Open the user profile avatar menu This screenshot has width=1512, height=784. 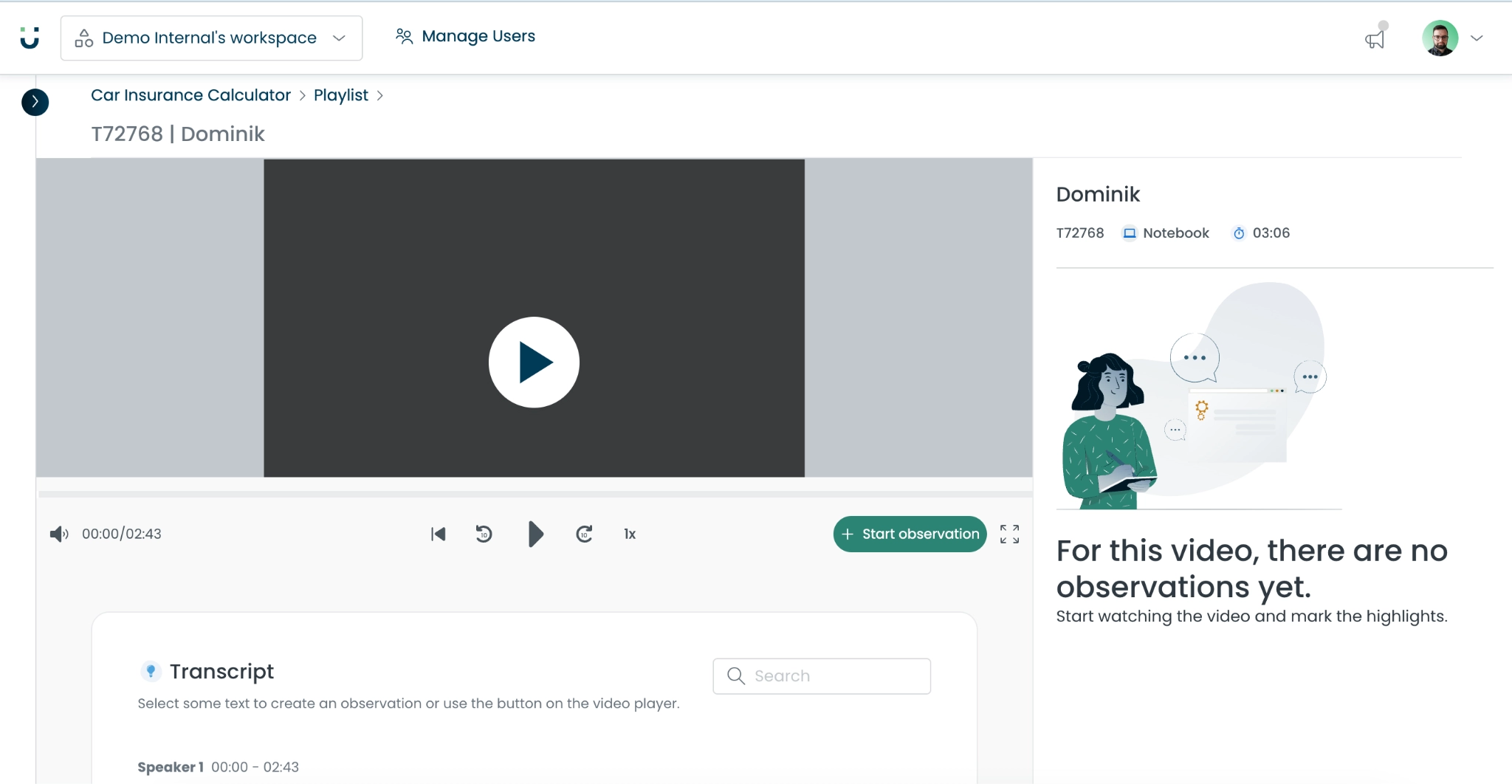click(x=1440, y=38)
